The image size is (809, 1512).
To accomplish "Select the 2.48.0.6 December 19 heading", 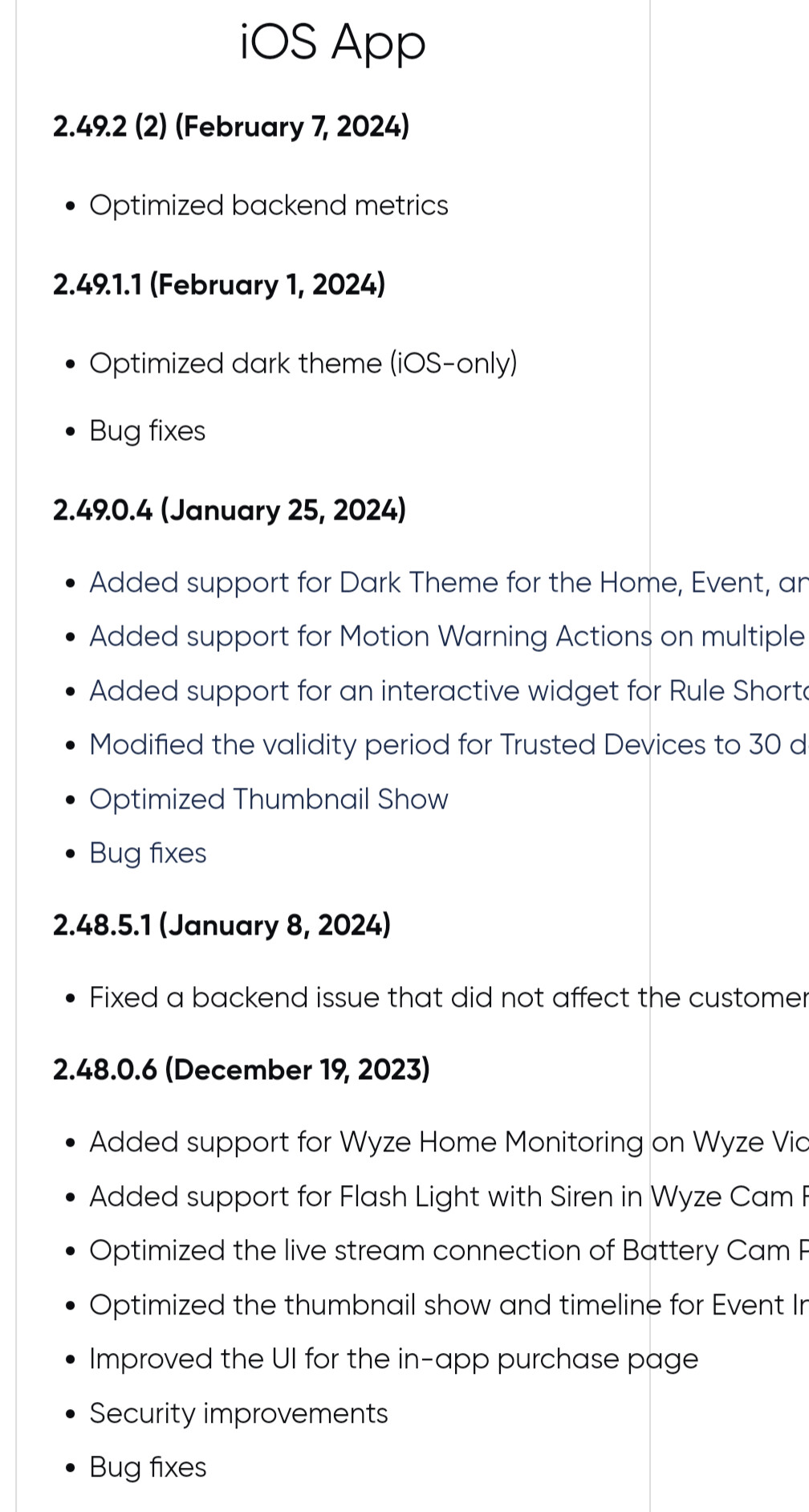I will pos(242,1070).
